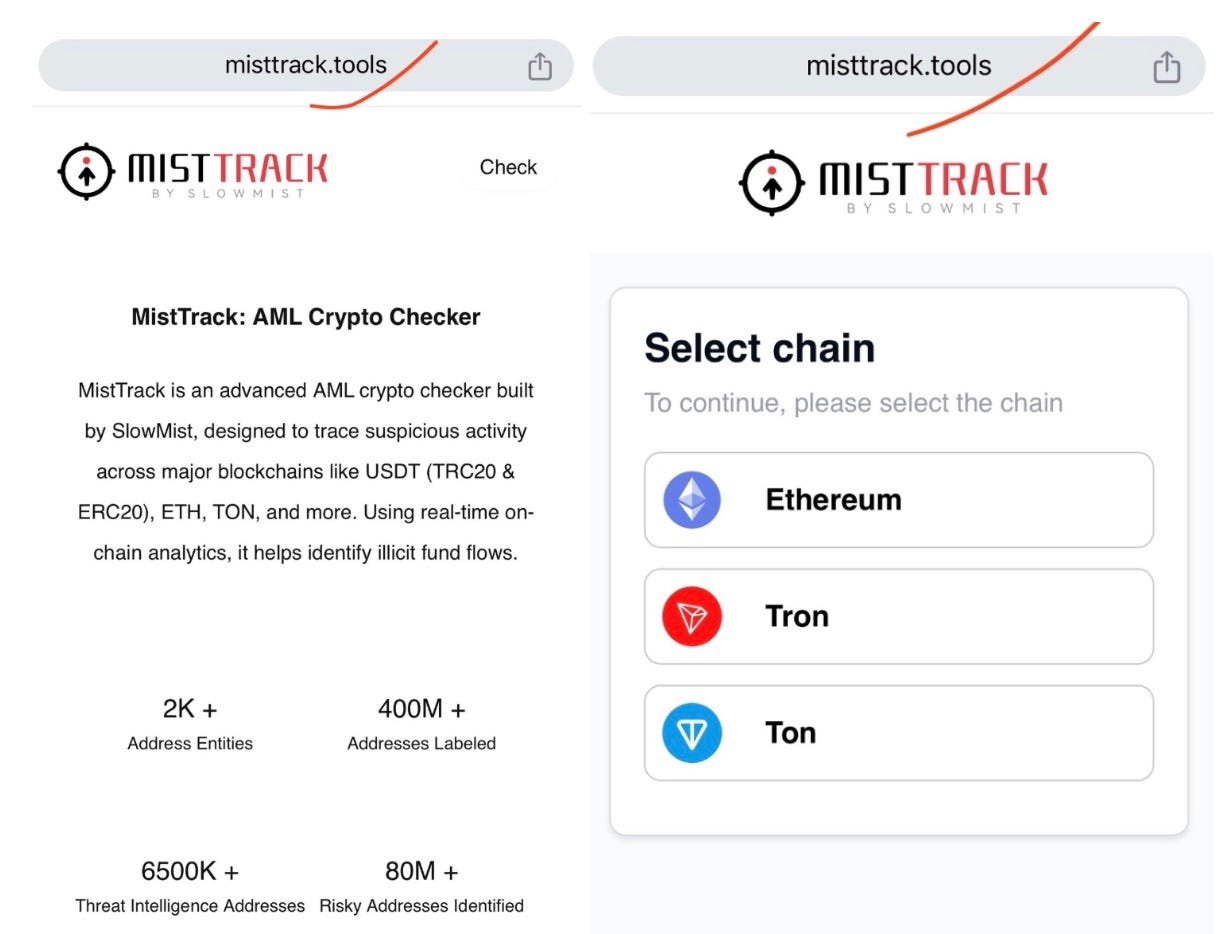Screen dimensions: 1224x934
Task: Tap the right misttrack.tools address bar
Action: click(x=898, y=64)
